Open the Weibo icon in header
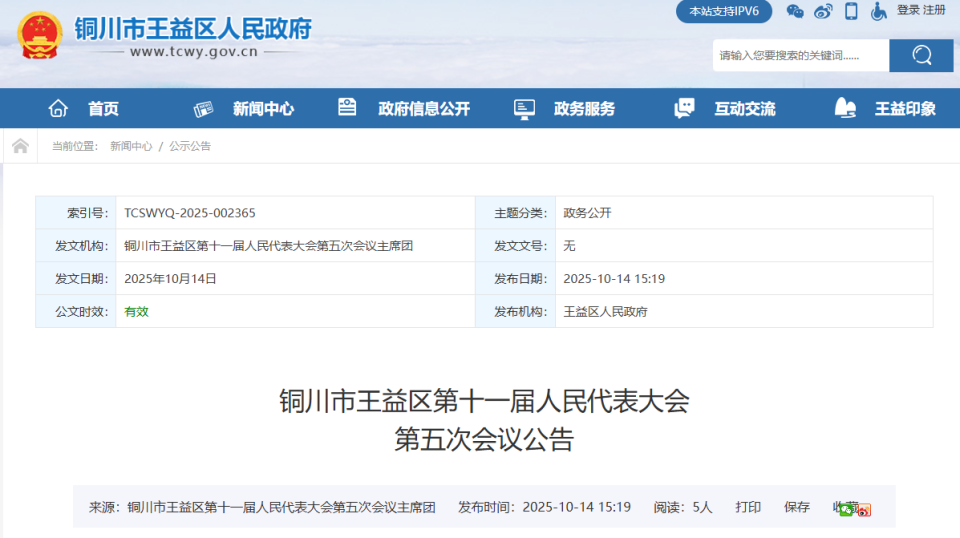Screen dimensions: 960x538 click(823, 11)
